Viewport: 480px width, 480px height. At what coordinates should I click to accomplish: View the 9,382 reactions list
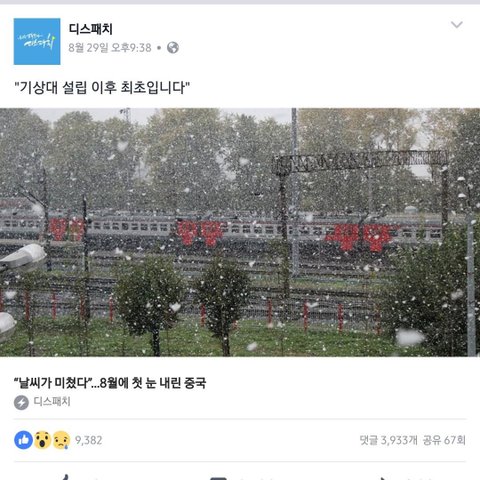(x=88, y=440)
